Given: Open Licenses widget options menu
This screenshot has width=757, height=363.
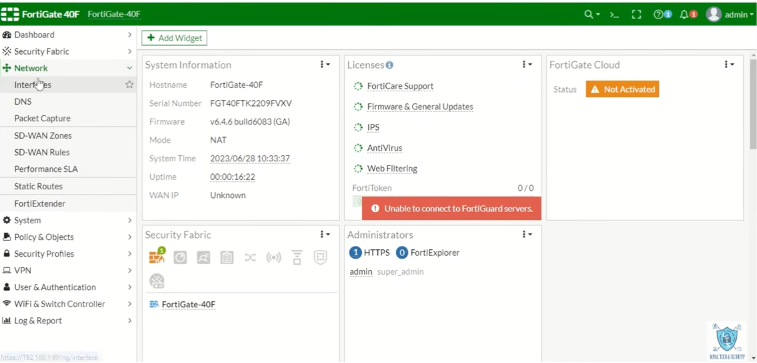Looking at the screenshot, I should [x=527, y=65].
